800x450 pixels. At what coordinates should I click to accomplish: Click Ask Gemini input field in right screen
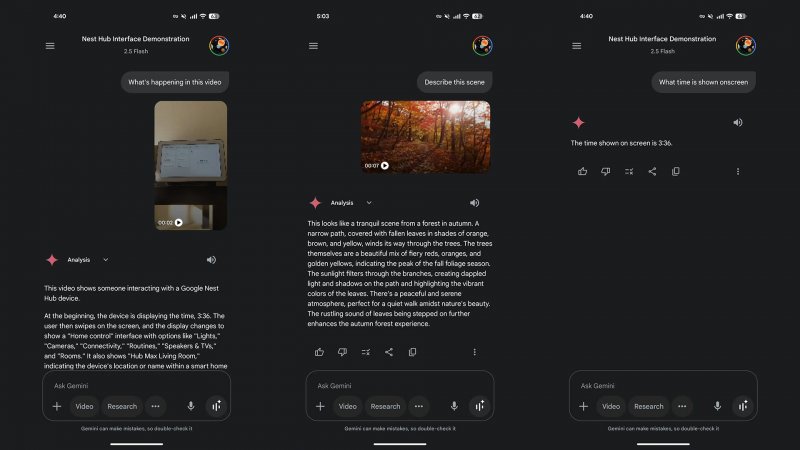click(x=663, y=386)
